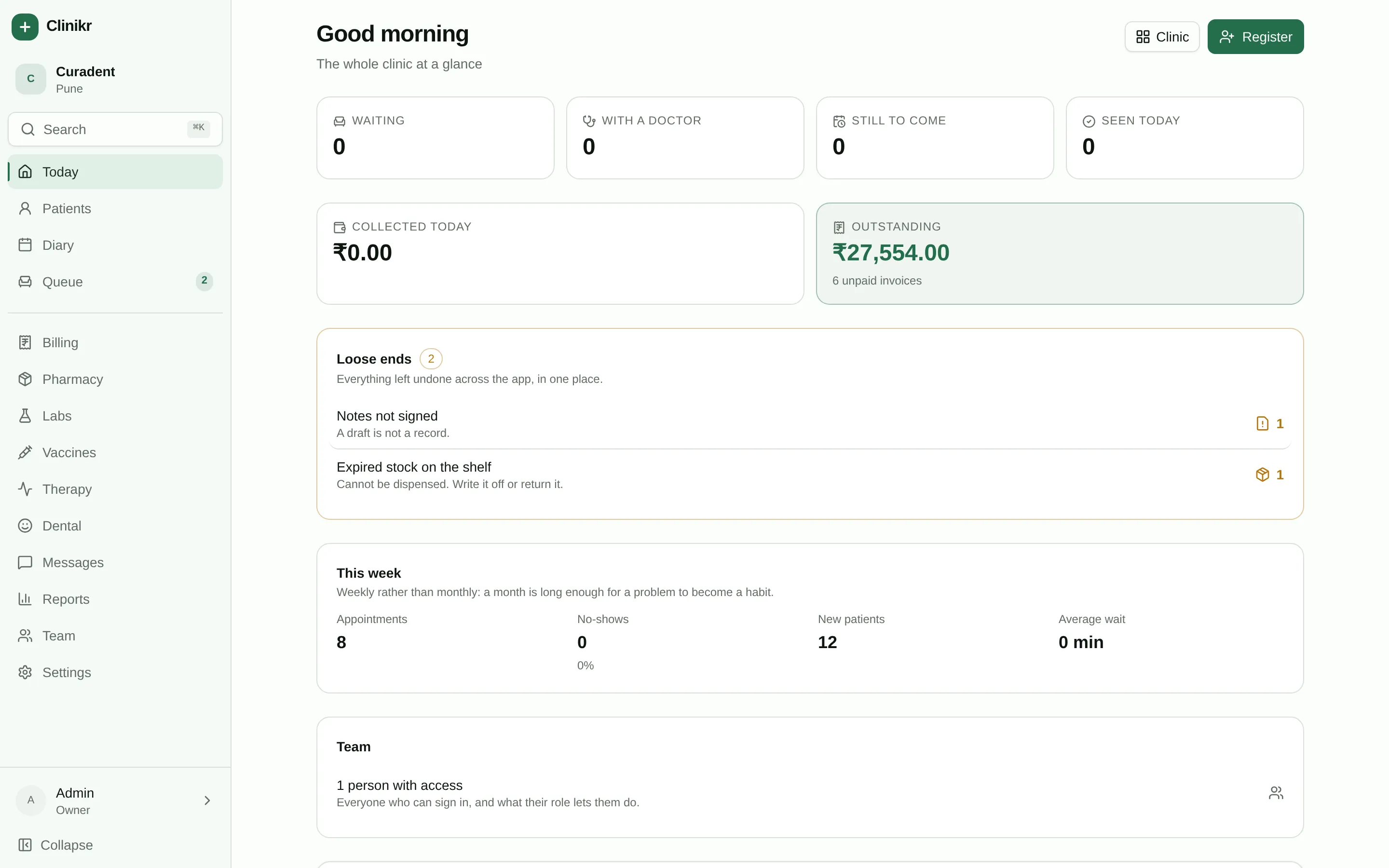Open the Curadent Pune clinic switcher
The height and width of the screenshot is (868, 1389).
[x=115, y=79]
